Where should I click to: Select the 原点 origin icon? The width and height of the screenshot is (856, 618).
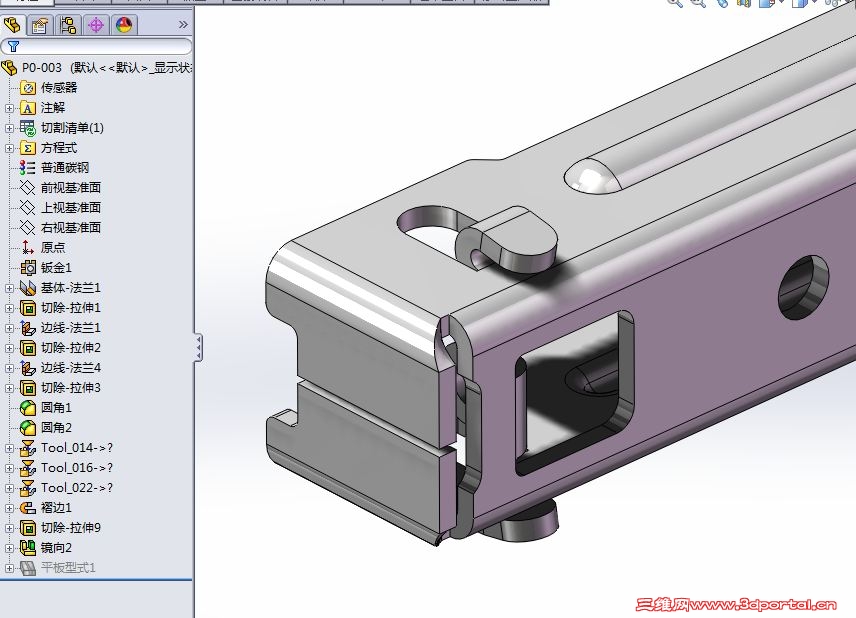click(28, 247)
